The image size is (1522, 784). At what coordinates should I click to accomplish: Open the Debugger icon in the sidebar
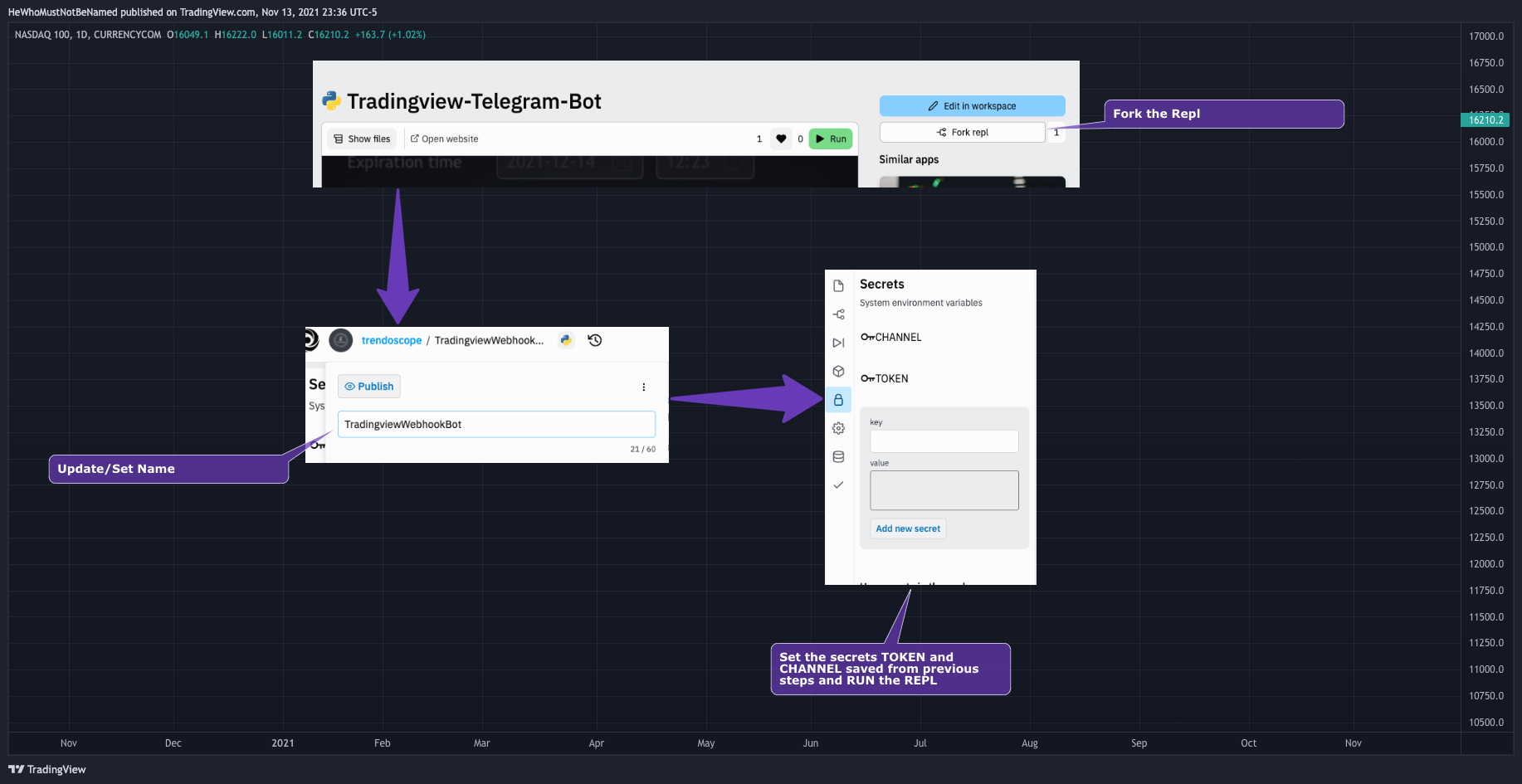pos(839,343)
